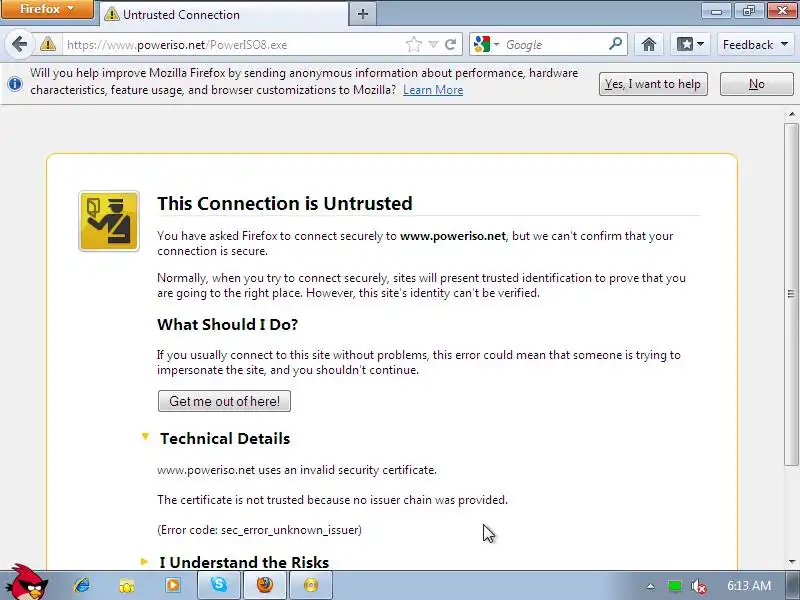Open the Angry Birds start button

click(29, 583)
